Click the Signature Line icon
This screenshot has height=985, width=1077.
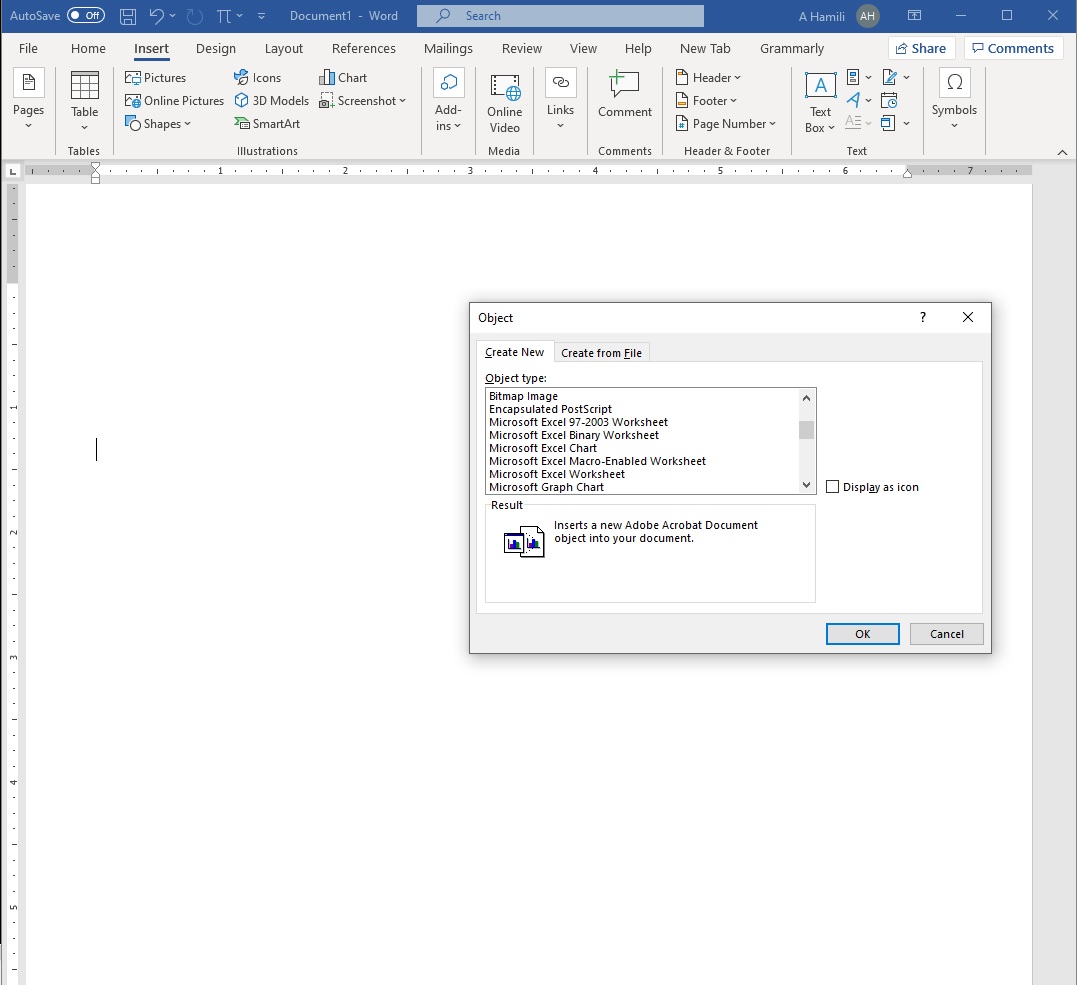coord(889,77)
